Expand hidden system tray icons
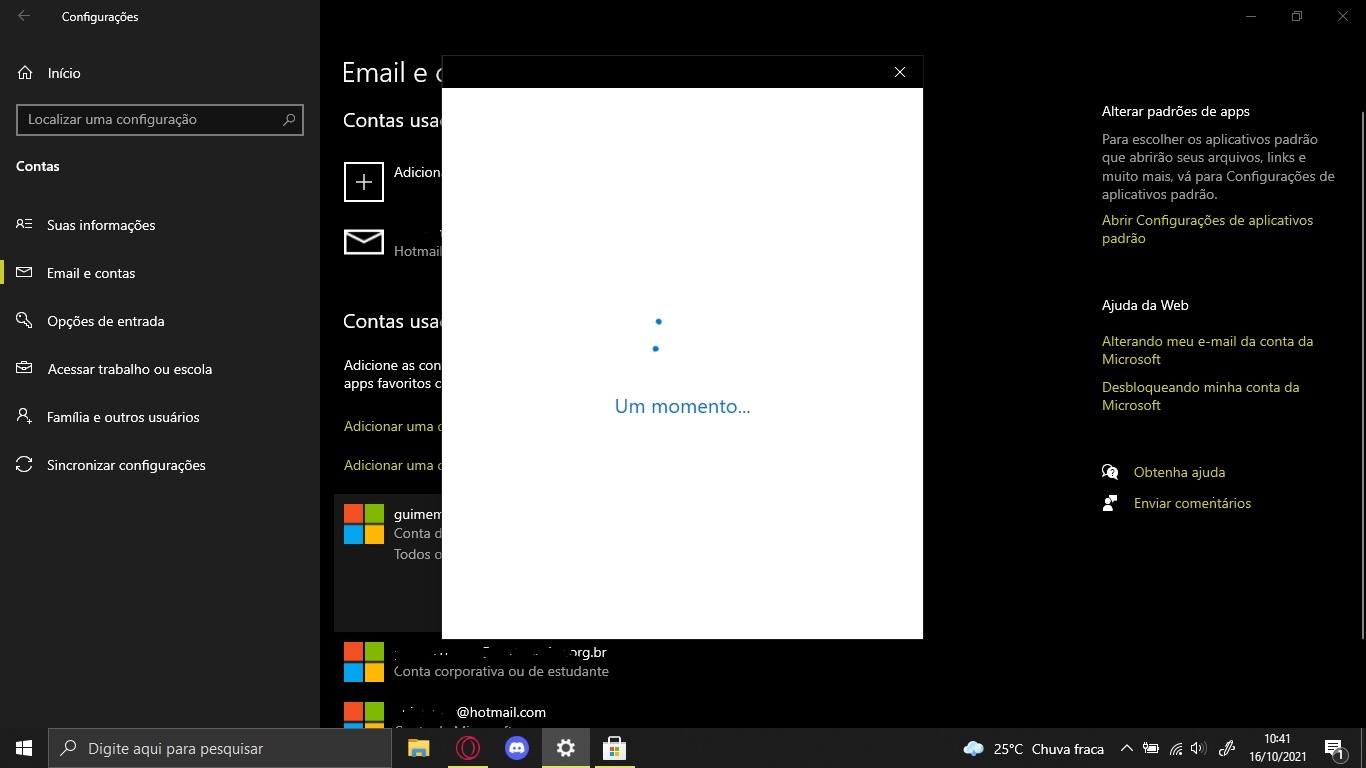 pos(1127,748)
